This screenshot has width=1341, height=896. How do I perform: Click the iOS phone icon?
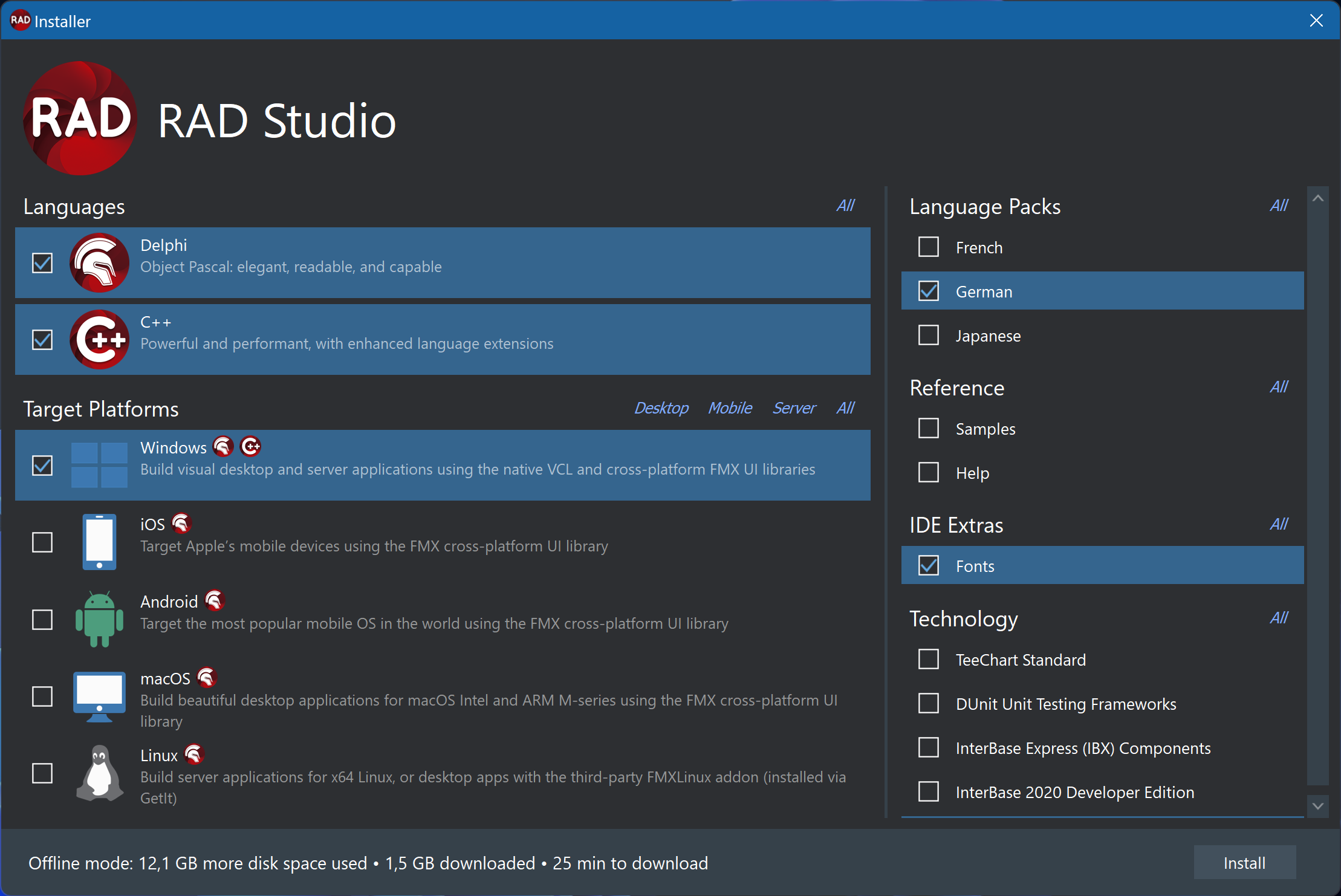tap(99, 542)
